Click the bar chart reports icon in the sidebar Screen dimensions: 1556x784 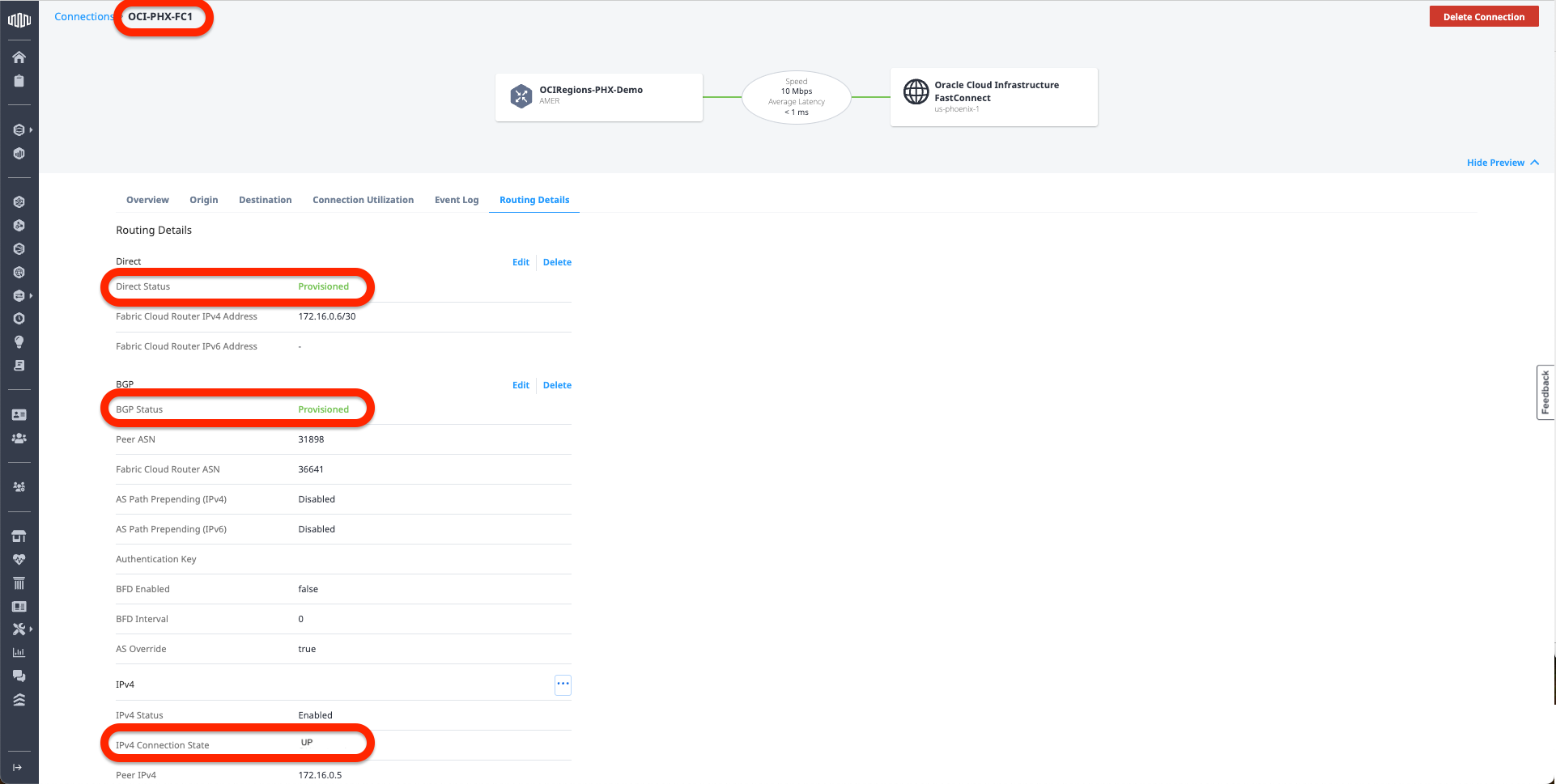point(19,653)
